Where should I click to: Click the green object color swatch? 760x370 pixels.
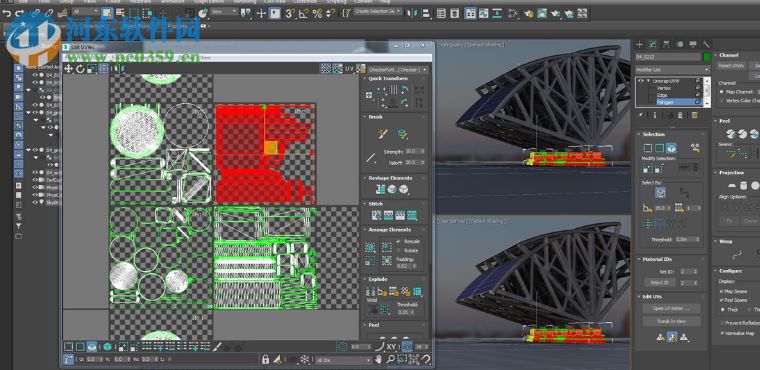coord(707,57)
